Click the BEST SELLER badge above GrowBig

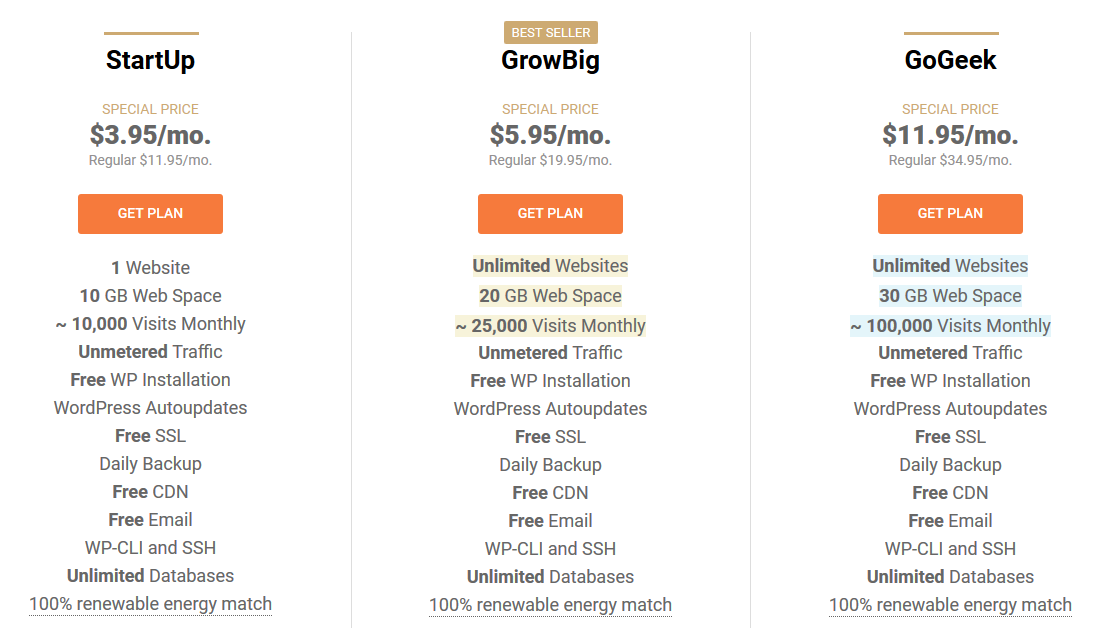point(550,32)
